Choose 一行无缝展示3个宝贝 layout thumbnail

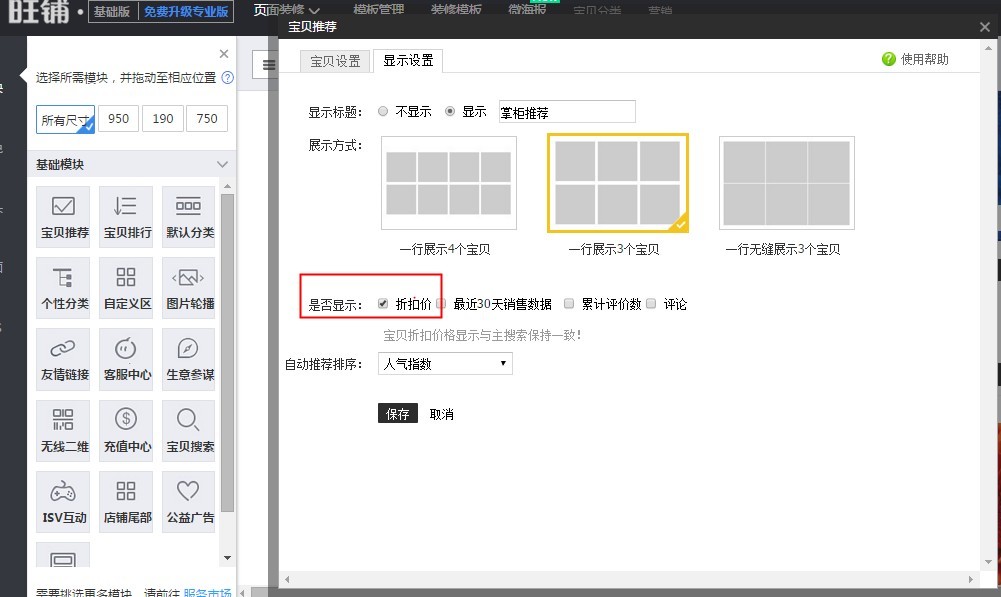pyautogui.click(x=786, y=183)
